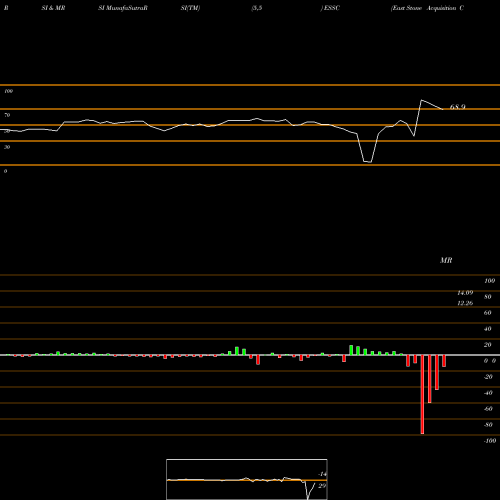The image size is (500, 500).
Task: Click the 12.26 value in MR panel
Action: (465, 303)
